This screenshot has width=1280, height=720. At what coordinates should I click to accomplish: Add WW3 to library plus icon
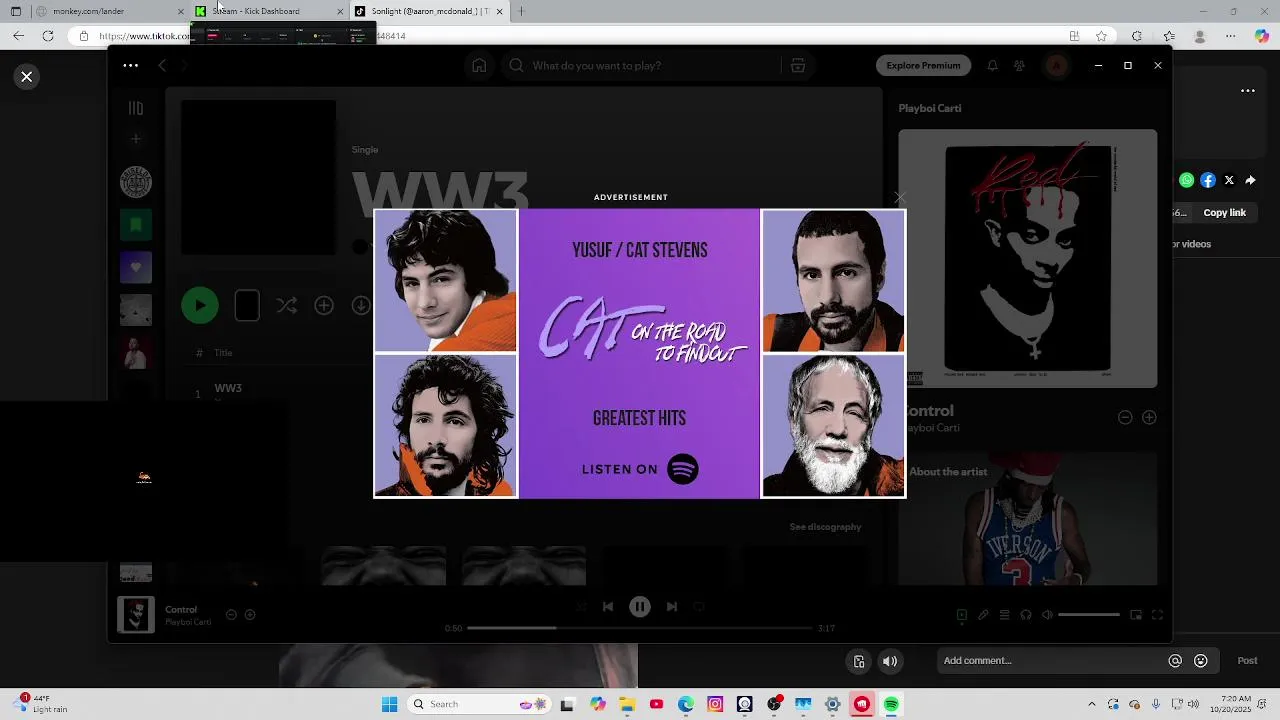324,306
